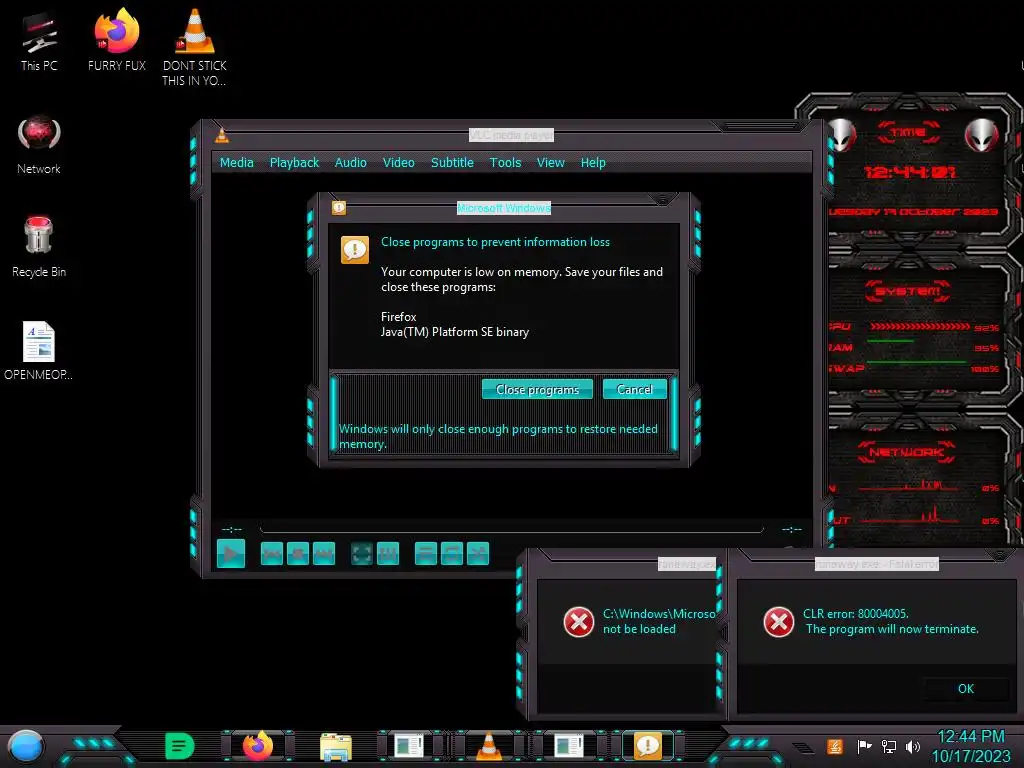1024x768 pixels.
Task: Click the warning icon in low memory dialog
Action: 355,249
